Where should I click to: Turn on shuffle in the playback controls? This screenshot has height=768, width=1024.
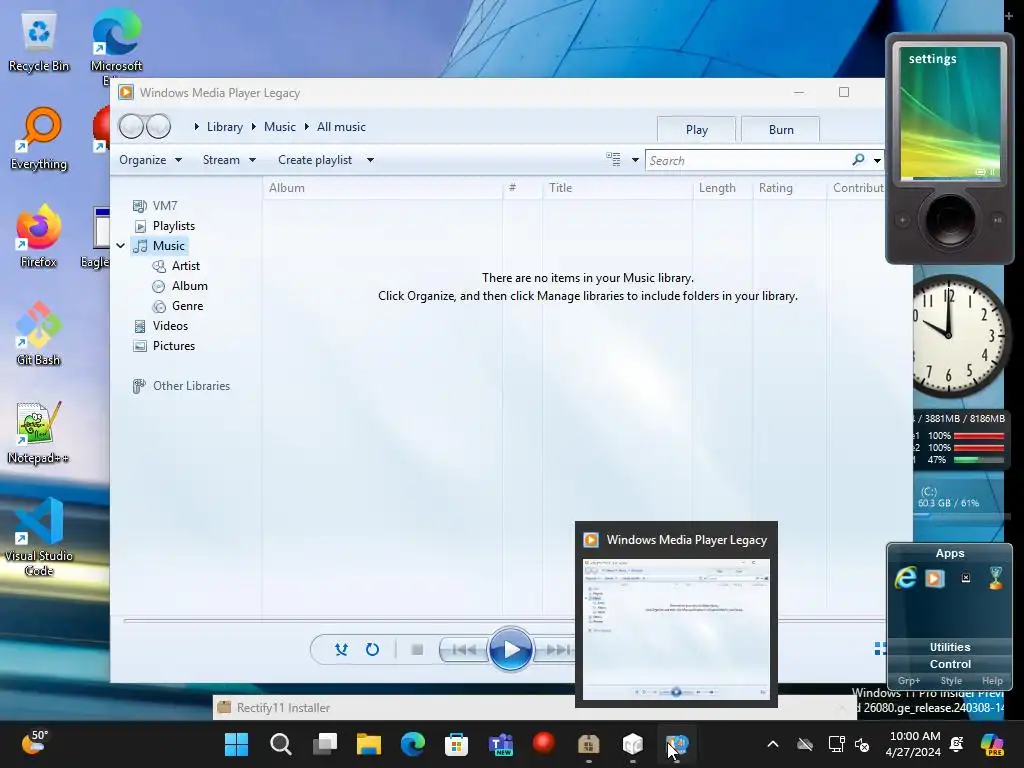coord(341,649)
